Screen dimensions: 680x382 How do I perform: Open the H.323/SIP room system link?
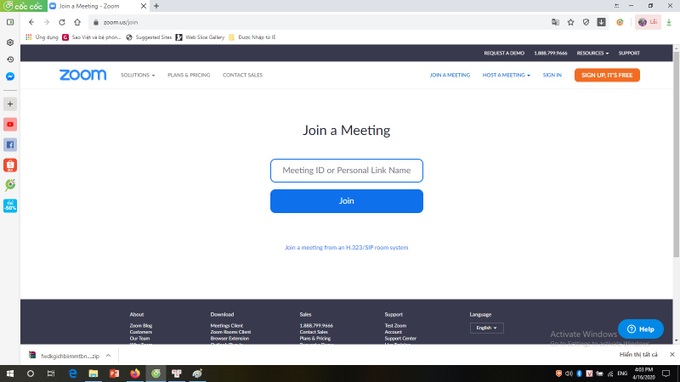click(346, 248)
